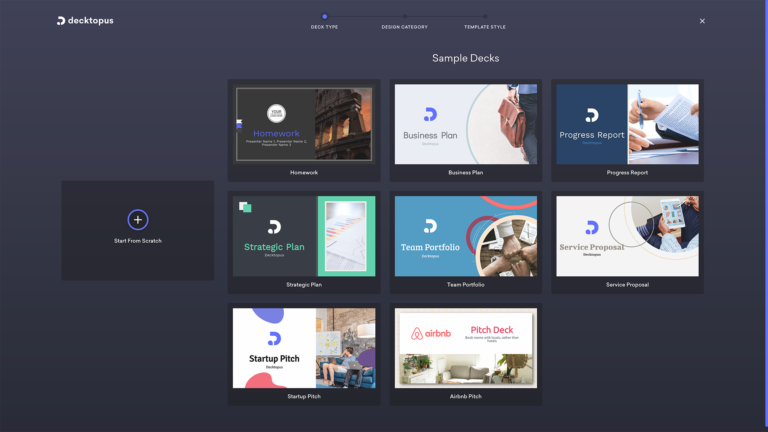Image resolution: width=768 pixels, height=432 pixels.
Task: Click the Decktopus logo in header
Action: pyautogui.click(x=85, y=20)
